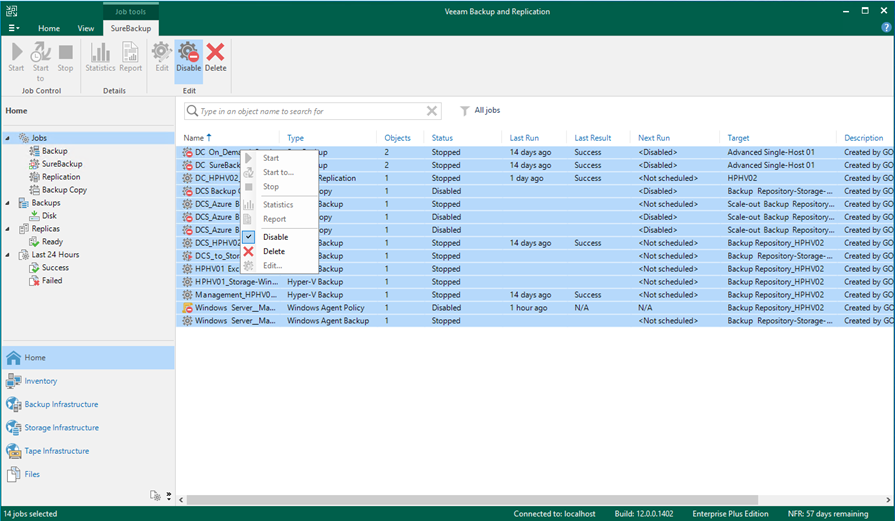Toggle checked Disable in context menu
The width and height of the screenshot is (895, 521).
pyautogui.click(x=279, y=237)
